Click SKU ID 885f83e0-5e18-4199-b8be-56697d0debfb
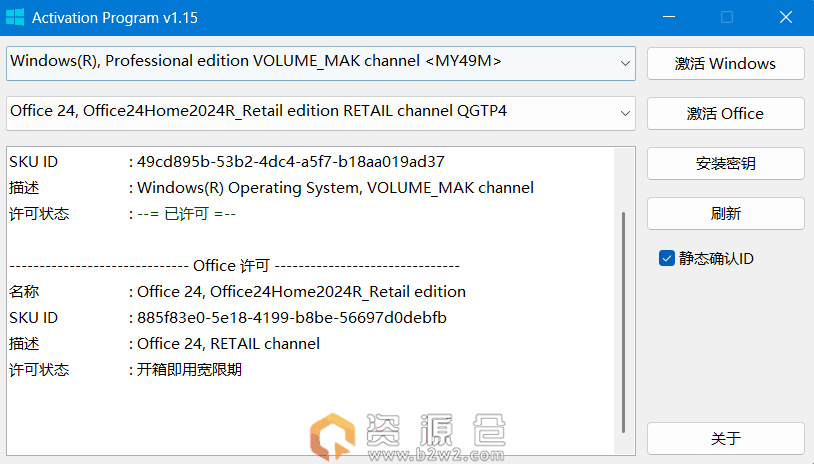Viewport: 814px width, 464px height. click(292, 318)
